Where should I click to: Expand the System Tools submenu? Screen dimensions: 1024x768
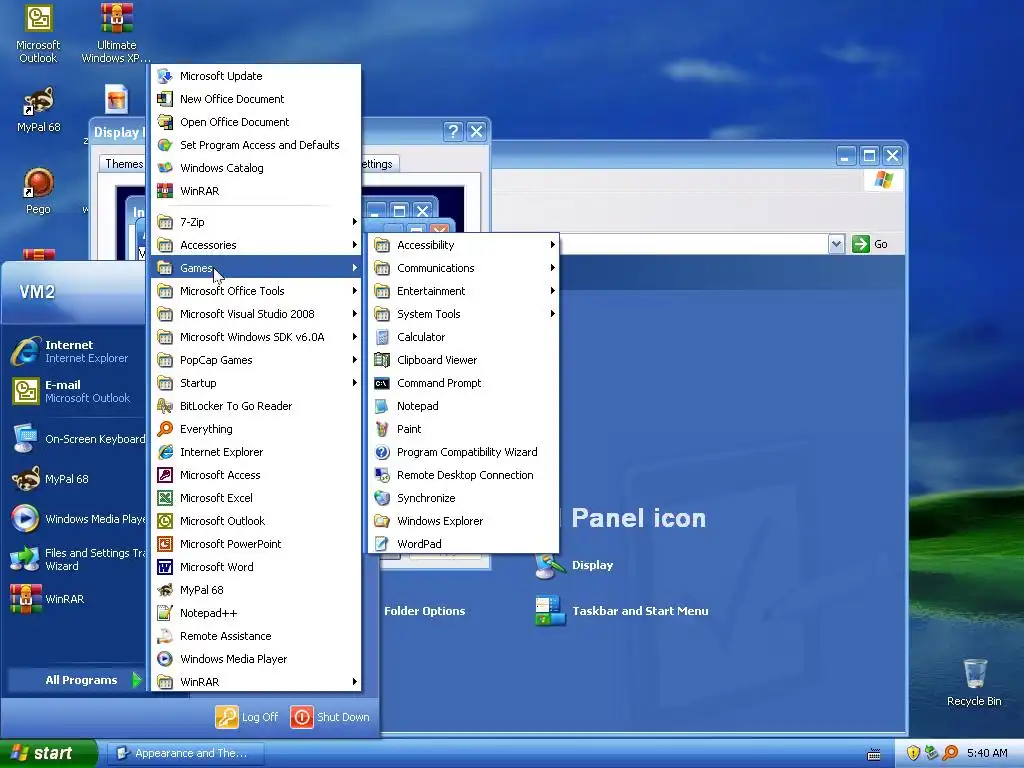click(x=464, y=313)
